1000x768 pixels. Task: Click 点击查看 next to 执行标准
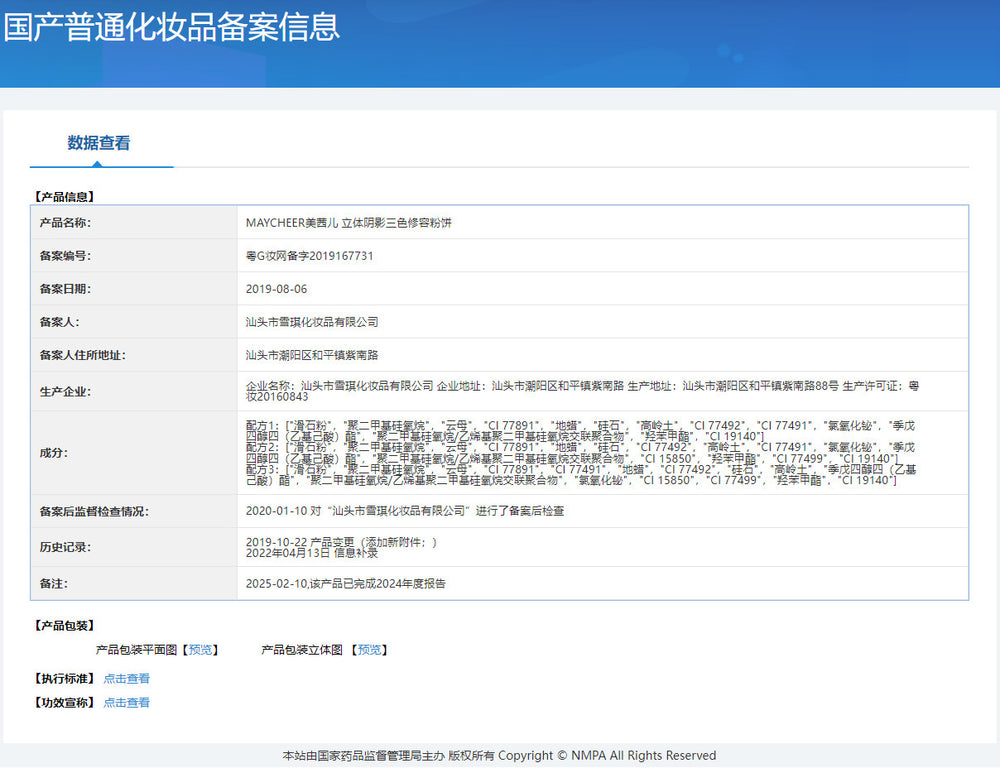[126, 679]
